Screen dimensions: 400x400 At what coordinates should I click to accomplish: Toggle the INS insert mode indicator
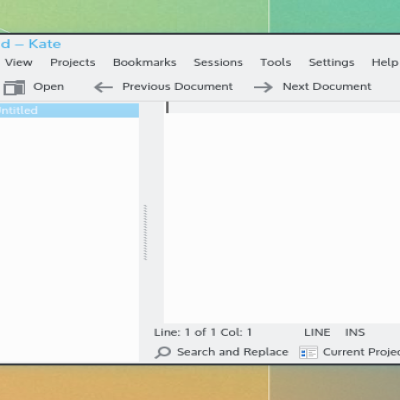(355, 332)
